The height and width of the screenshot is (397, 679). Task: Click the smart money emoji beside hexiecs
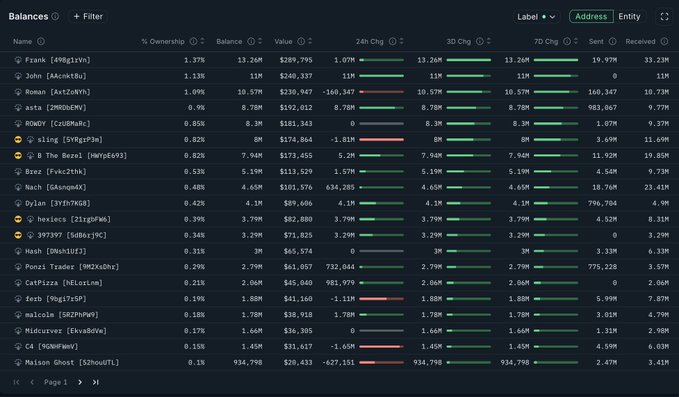coord(18,219)
